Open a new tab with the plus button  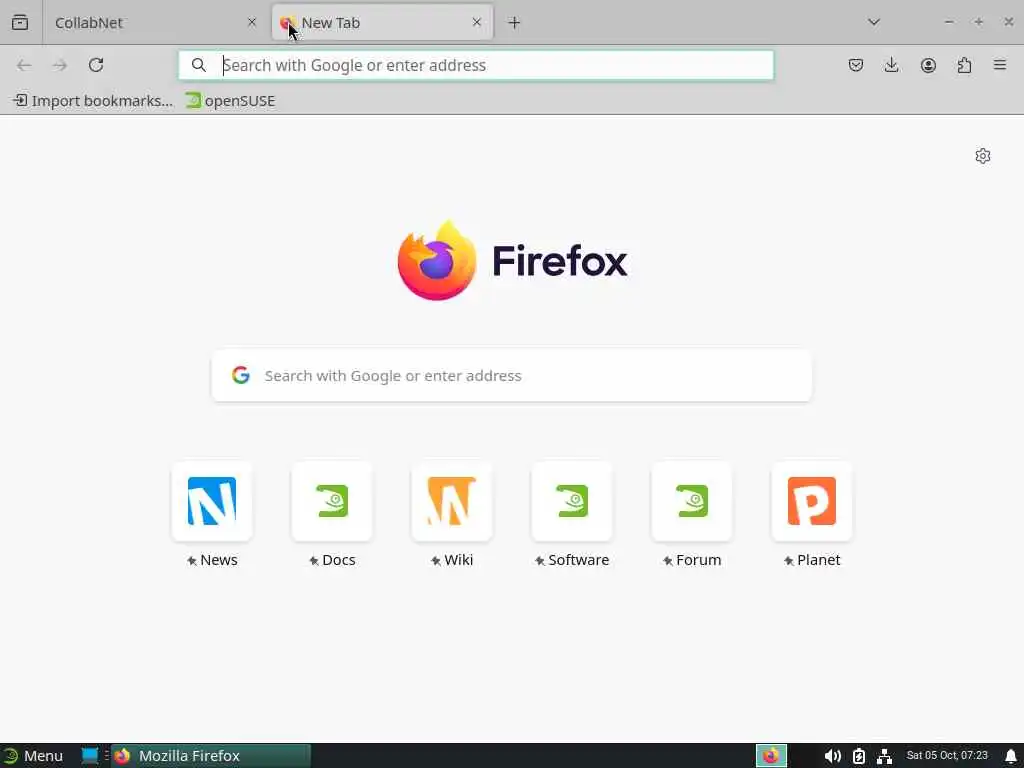515,23
